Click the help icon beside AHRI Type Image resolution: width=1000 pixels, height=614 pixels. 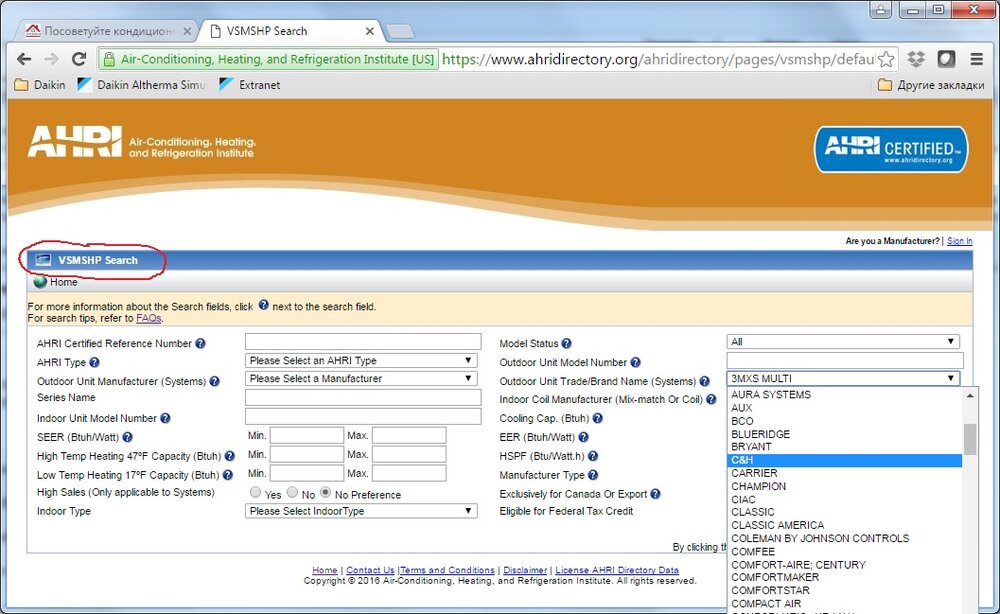[95, 362]
